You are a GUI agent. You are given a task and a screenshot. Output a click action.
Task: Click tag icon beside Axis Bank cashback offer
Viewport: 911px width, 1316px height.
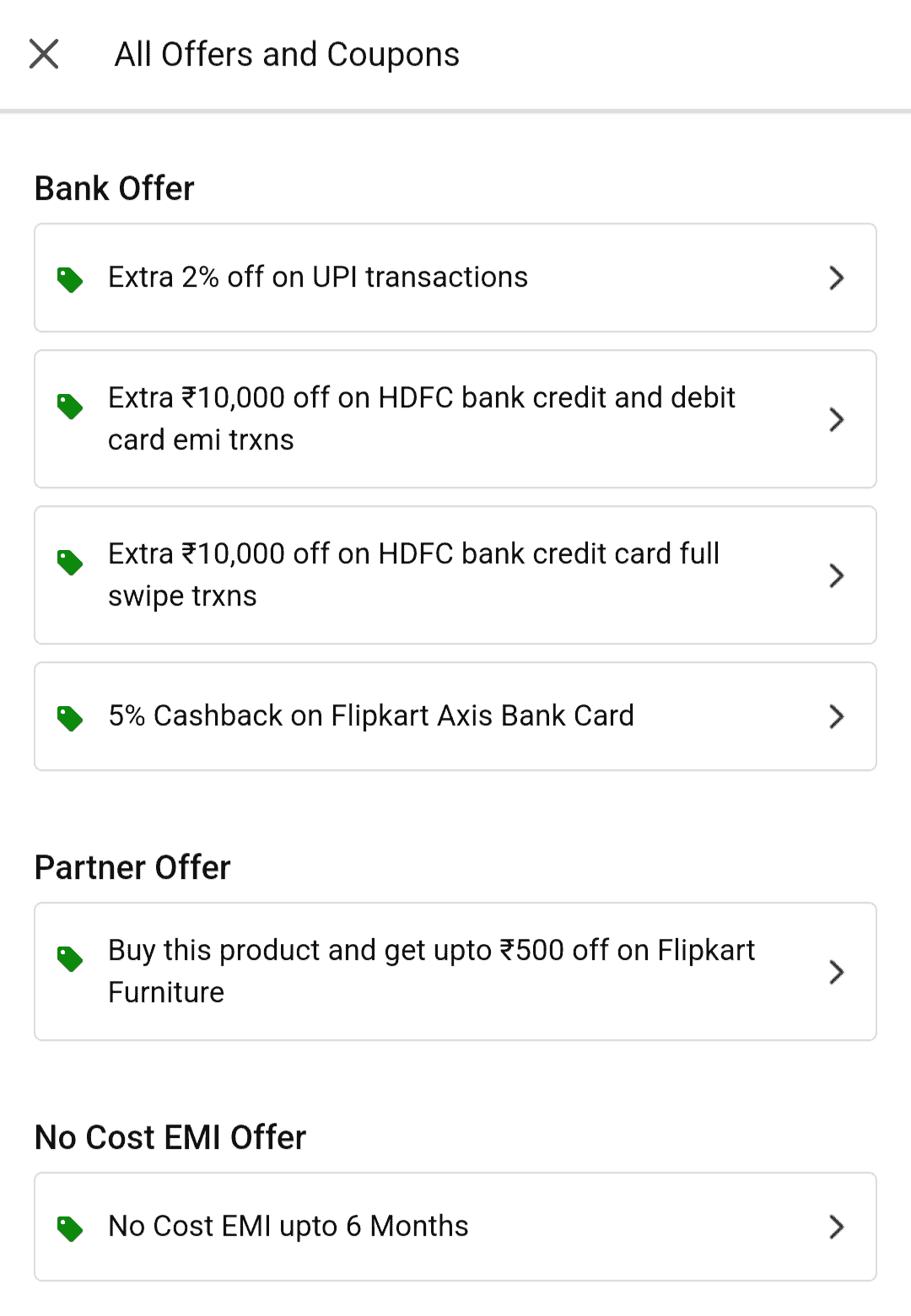(x=70, y=718)
